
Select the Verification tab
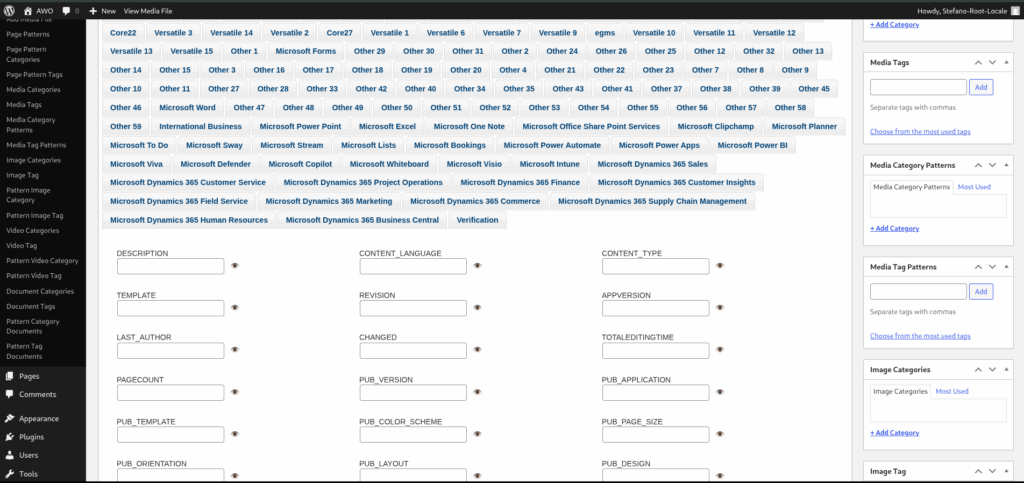pyautogui.click(x=477, y=220)
